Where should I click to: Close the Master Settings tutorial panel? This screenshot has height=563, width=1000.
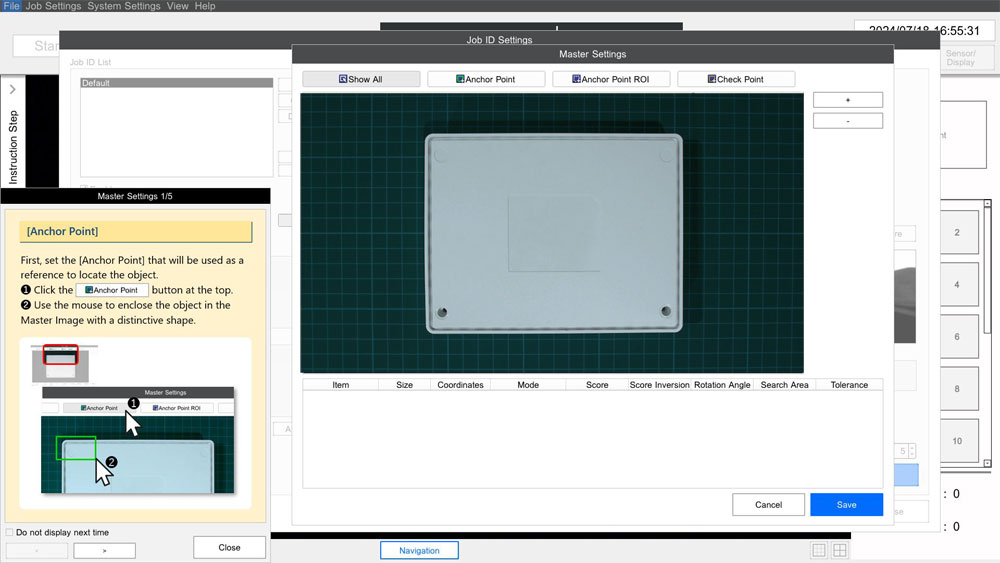pyautogui.click(x=229, y=547)
